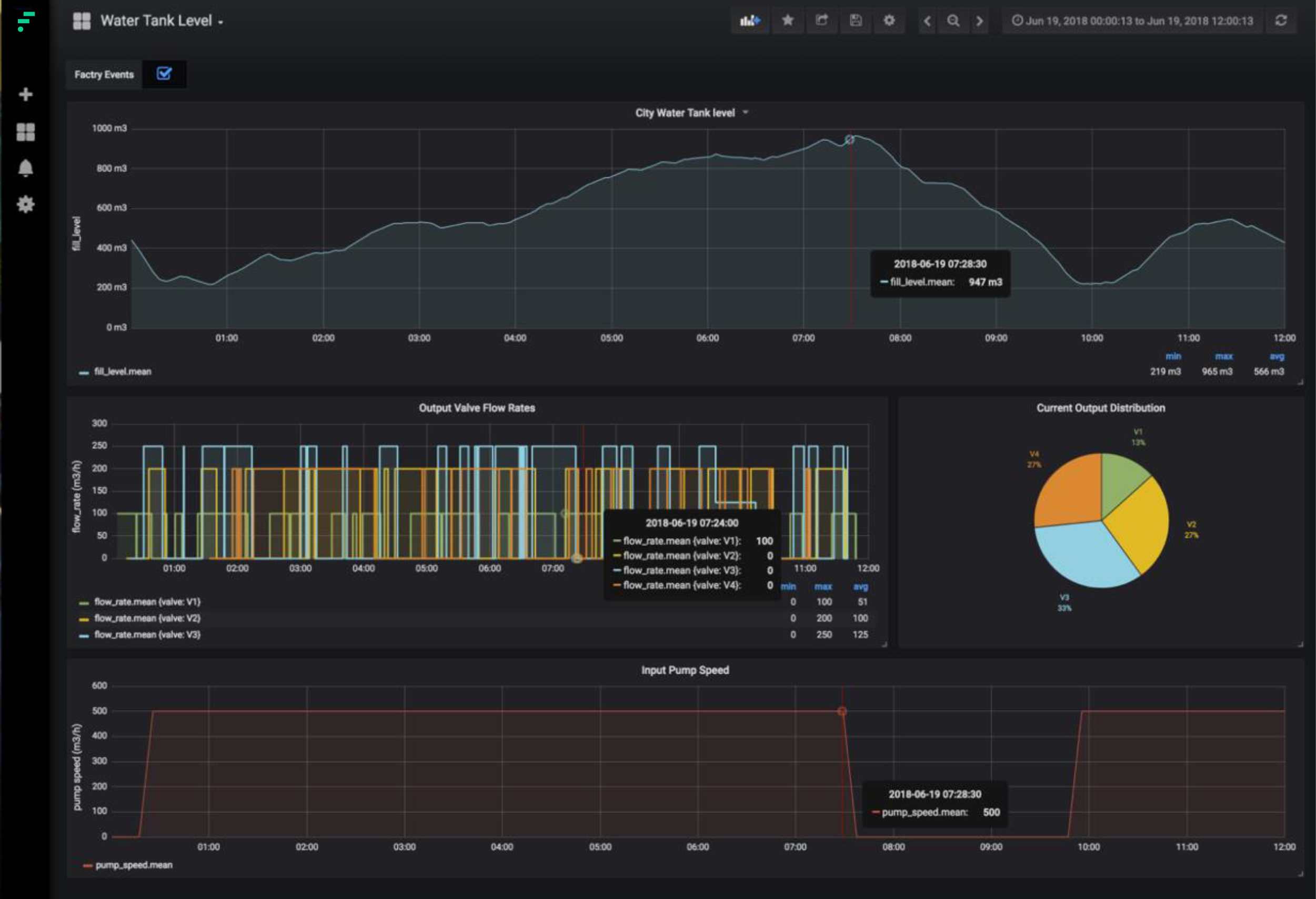
Task: Click the 965 m3 max value
Action: click(1217, 372)
